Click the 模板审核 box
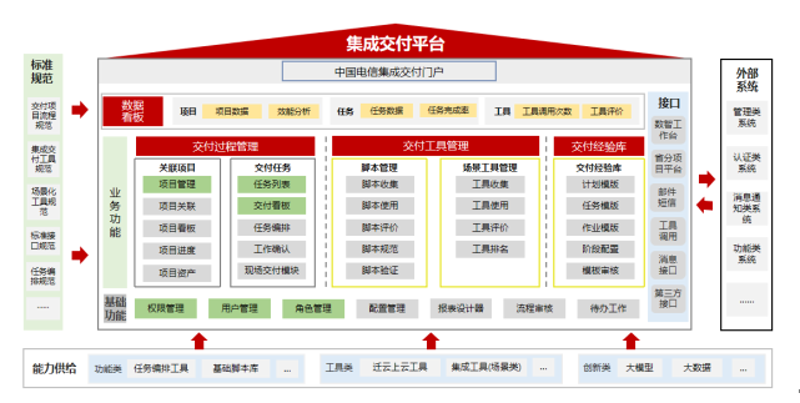The width and height of the screenshot is (800, 403). click(x=600, y=270)
